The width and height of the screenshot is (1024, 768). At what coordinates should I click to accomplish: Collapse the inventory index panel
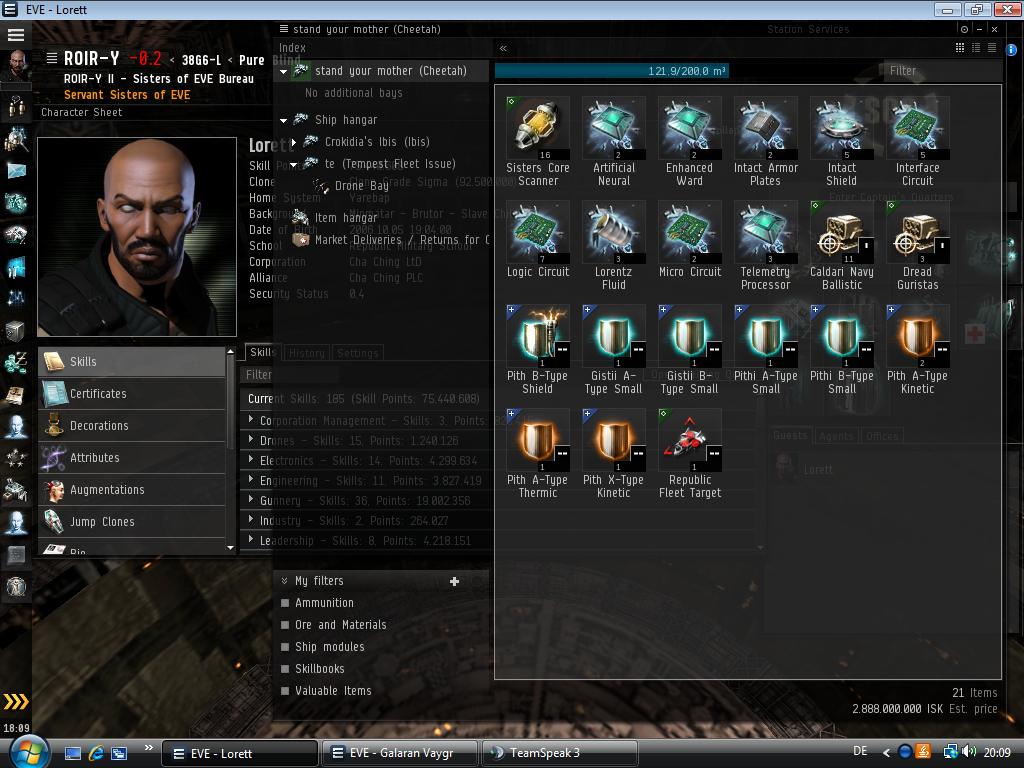click(x=503, y=48)
